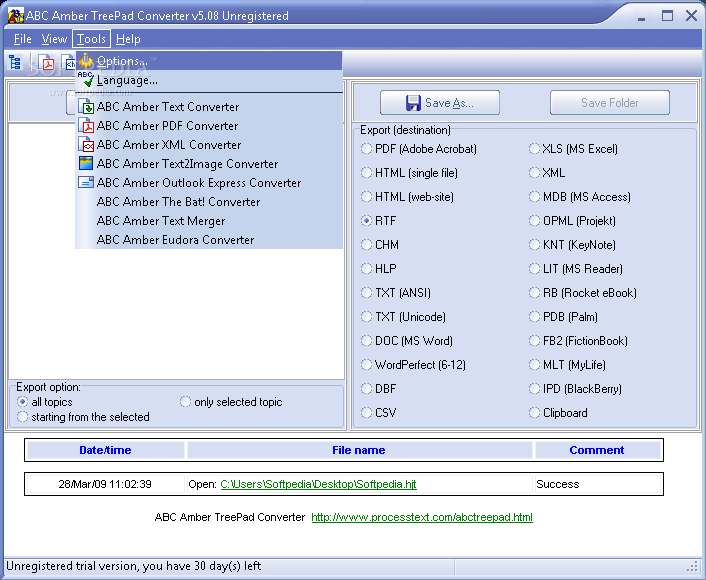Select the XML export format
Screen dimensions: 706x580
547,172
